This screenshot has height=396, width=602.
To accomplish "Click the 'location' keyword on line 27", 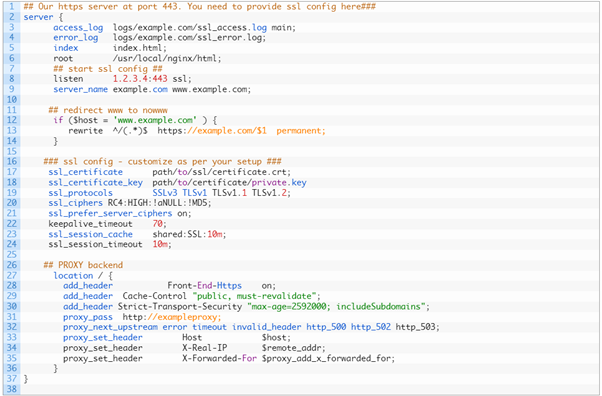I will tap(73, 275).
